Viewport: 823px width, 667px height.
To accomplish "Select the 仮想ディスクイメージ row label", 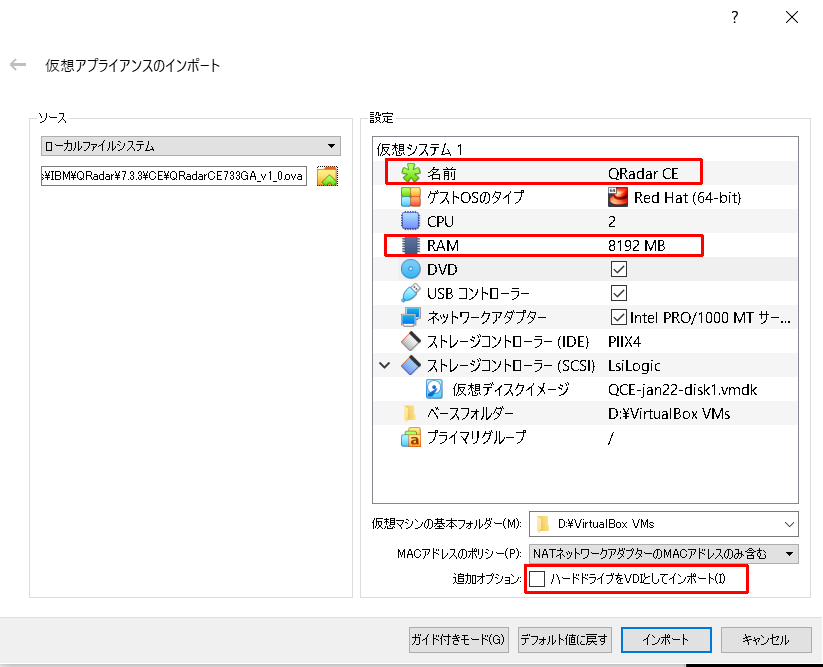I will coord(511,389).
